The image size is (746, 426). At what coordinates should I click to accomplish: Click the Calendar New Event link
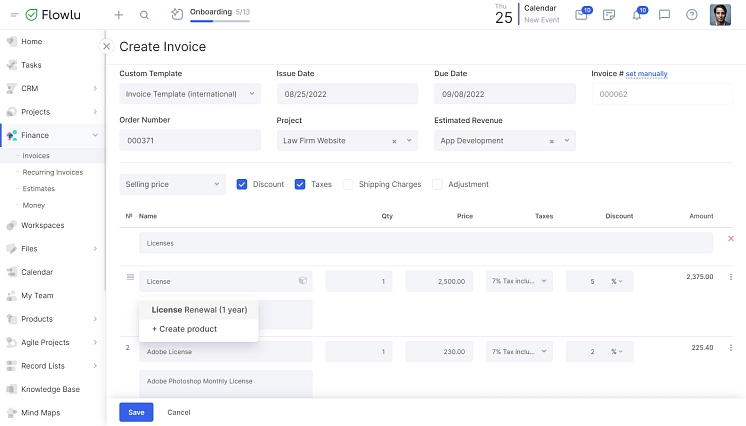541,20
